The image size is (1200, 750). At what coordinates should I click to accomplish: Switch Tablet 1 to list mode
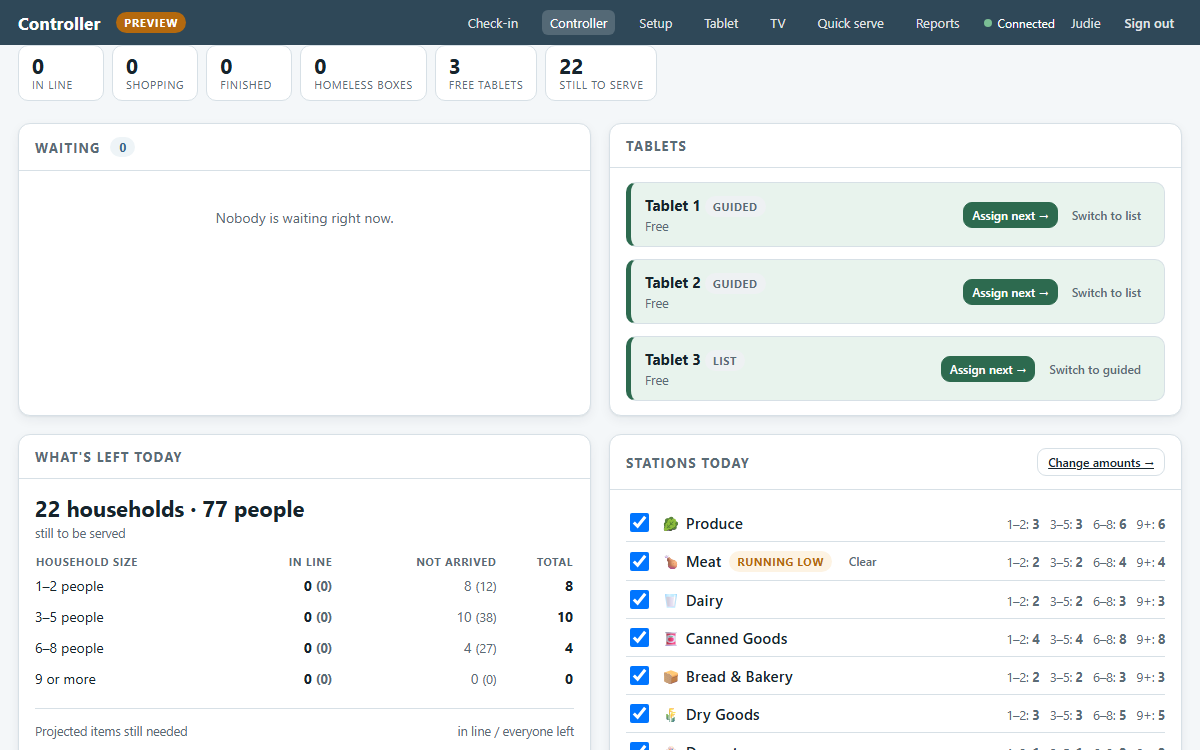click(1106, 215)
